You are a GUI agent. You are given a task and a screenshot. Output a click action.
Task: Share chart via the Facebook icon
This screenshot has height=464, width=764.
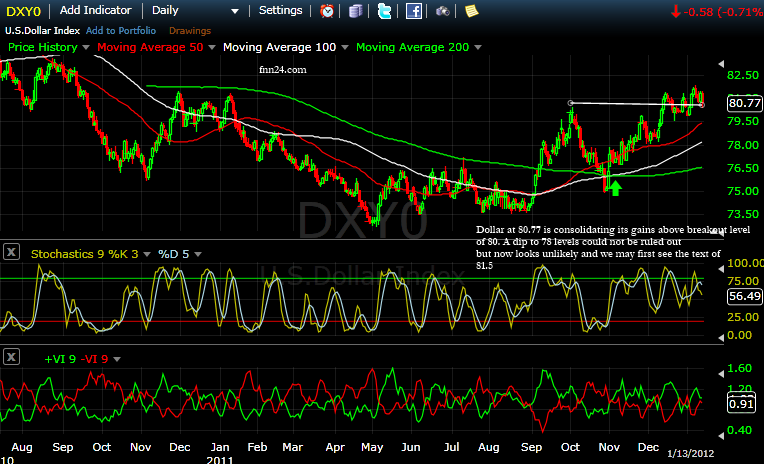414,11
